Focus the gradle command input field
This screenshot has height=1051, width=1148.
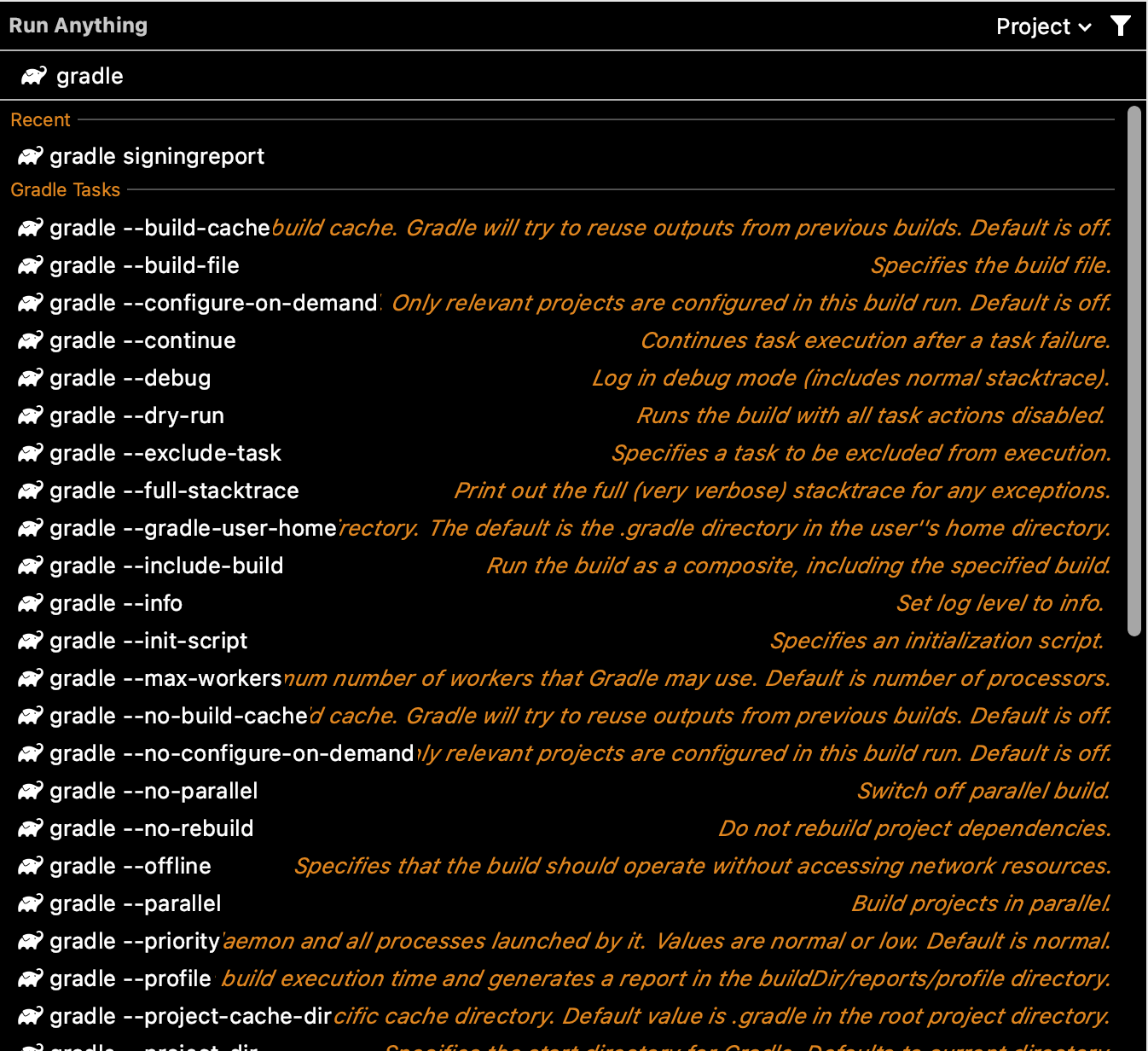(573, 76)
